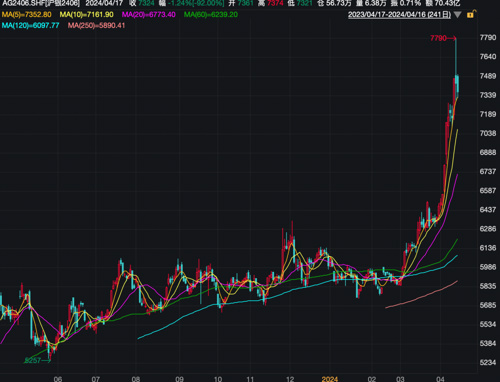
Task: Toggle the magenta MA(20)=6773.40 label
Action: (149, 15)
